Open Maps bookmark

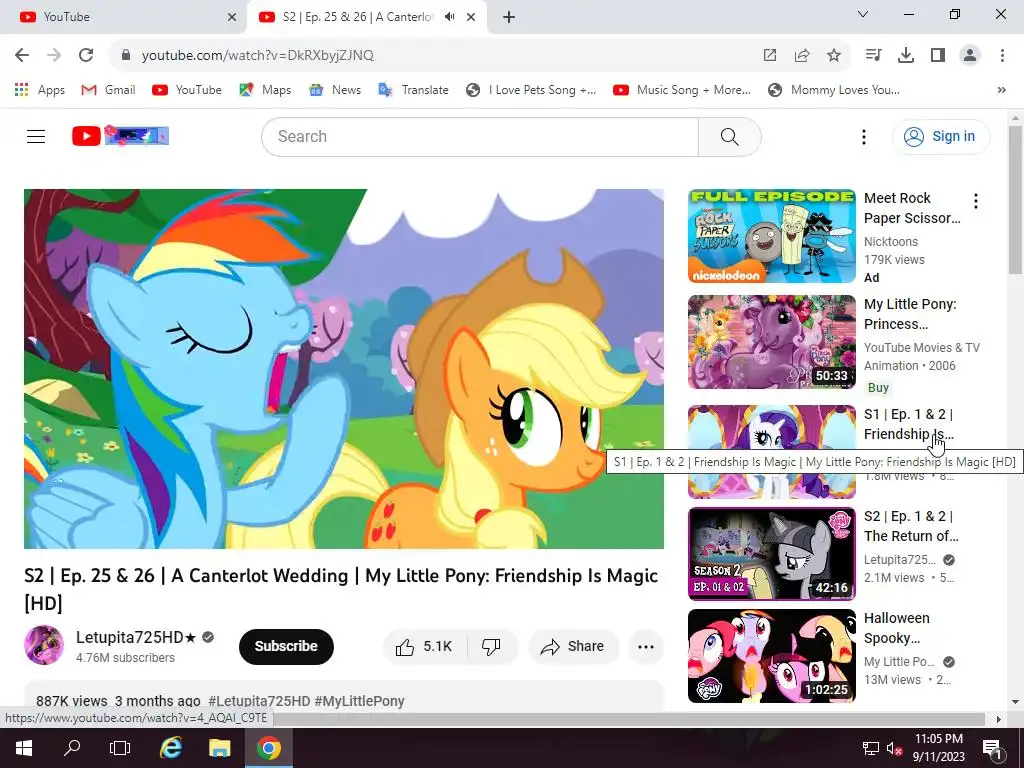(x=265, y=90)
